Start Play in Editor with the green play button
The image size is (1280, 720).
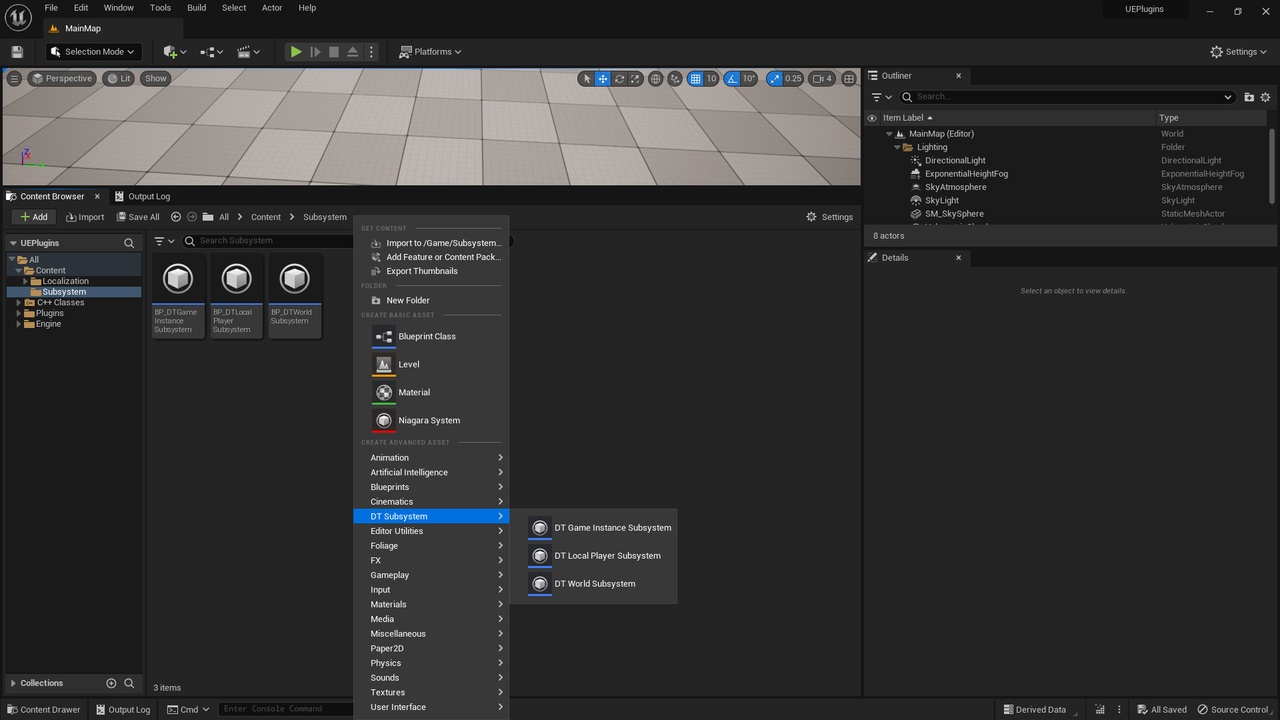[296, 52]
